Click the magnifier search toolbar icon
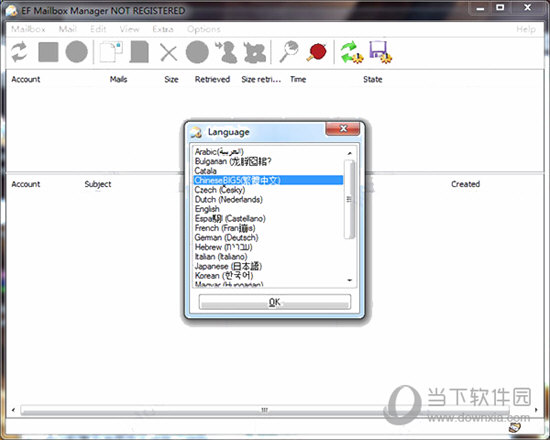The height and width of the screenshot is (440, 550). click(289, 52)
